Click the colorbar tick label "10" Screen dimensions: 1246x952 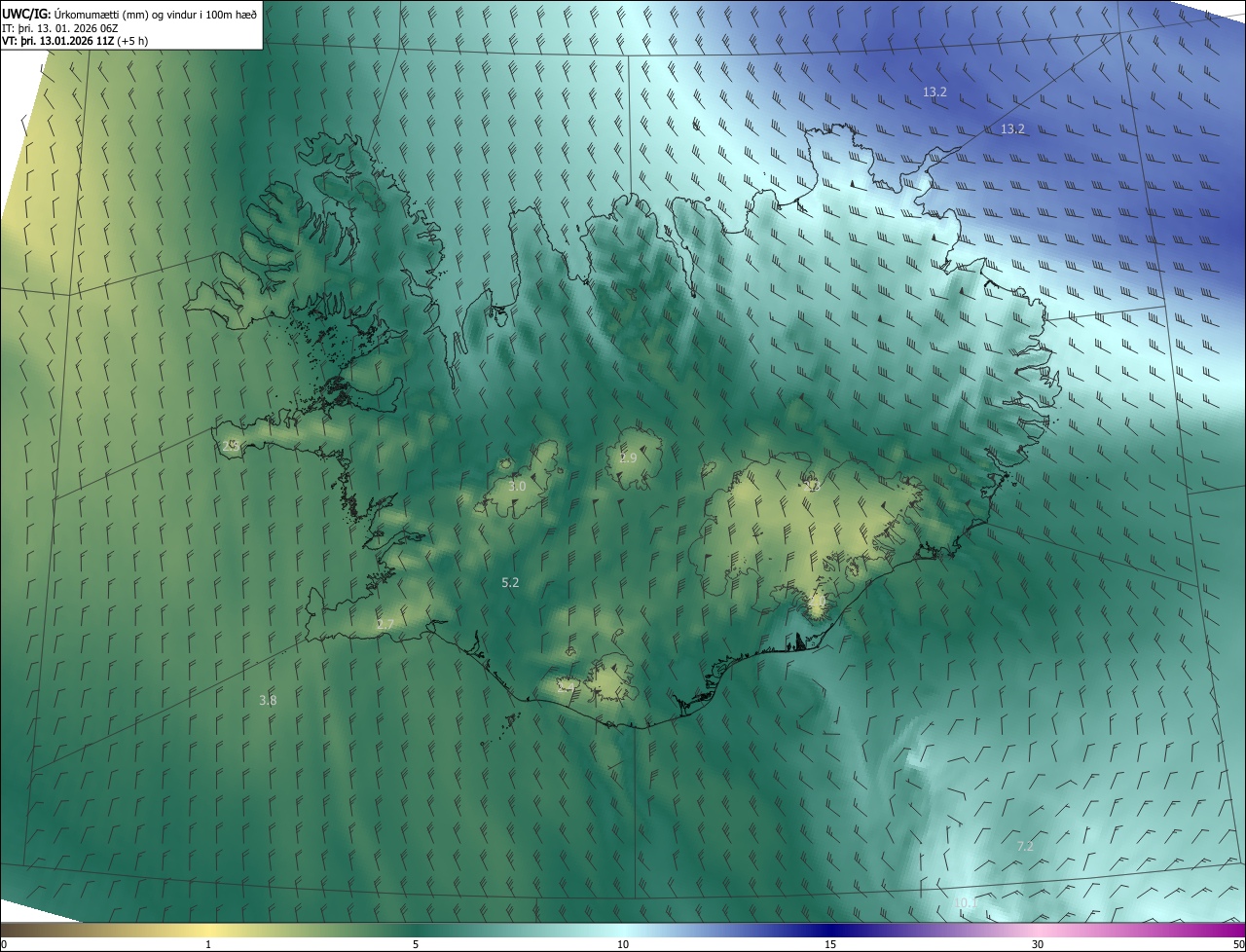623,944
